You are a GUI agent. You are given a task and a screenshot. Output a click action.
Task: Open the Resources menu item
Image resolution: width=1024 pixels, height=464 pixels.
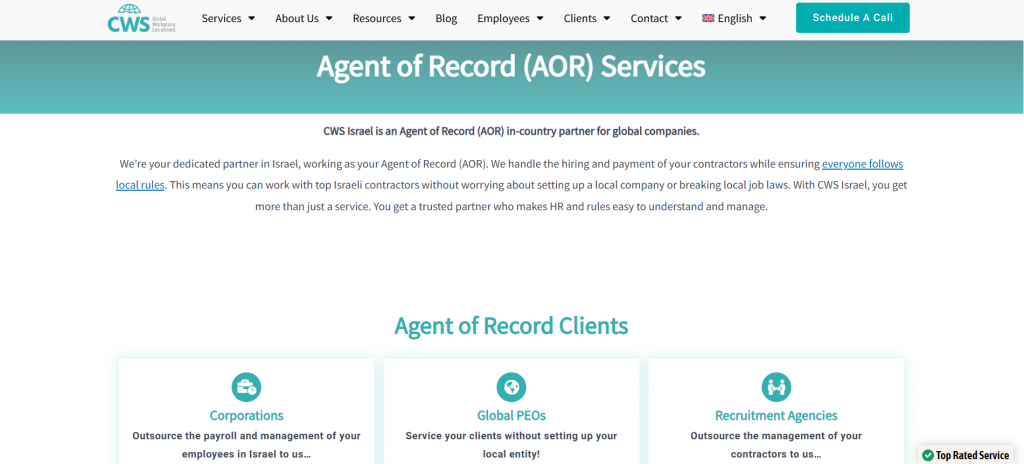[x=377, y=18]
